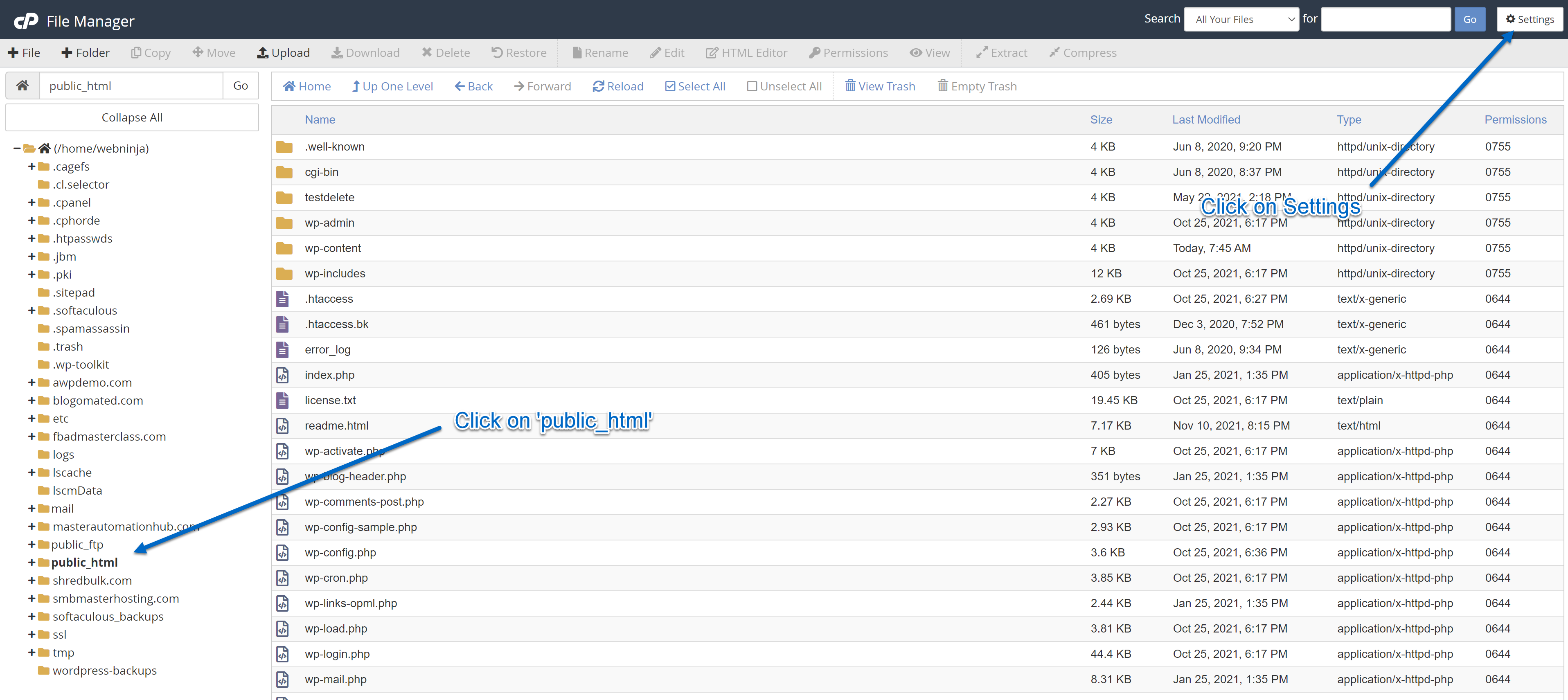Select the testdelete folder name

(x=329, y=197)
